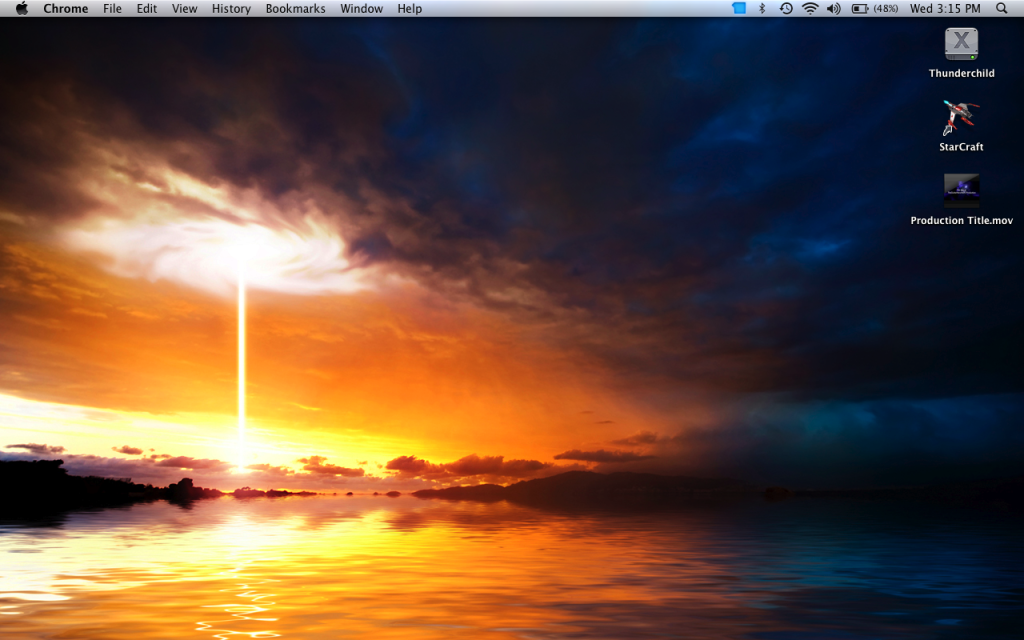
Task: Click the Thunderchild label text
Action: 961,73
